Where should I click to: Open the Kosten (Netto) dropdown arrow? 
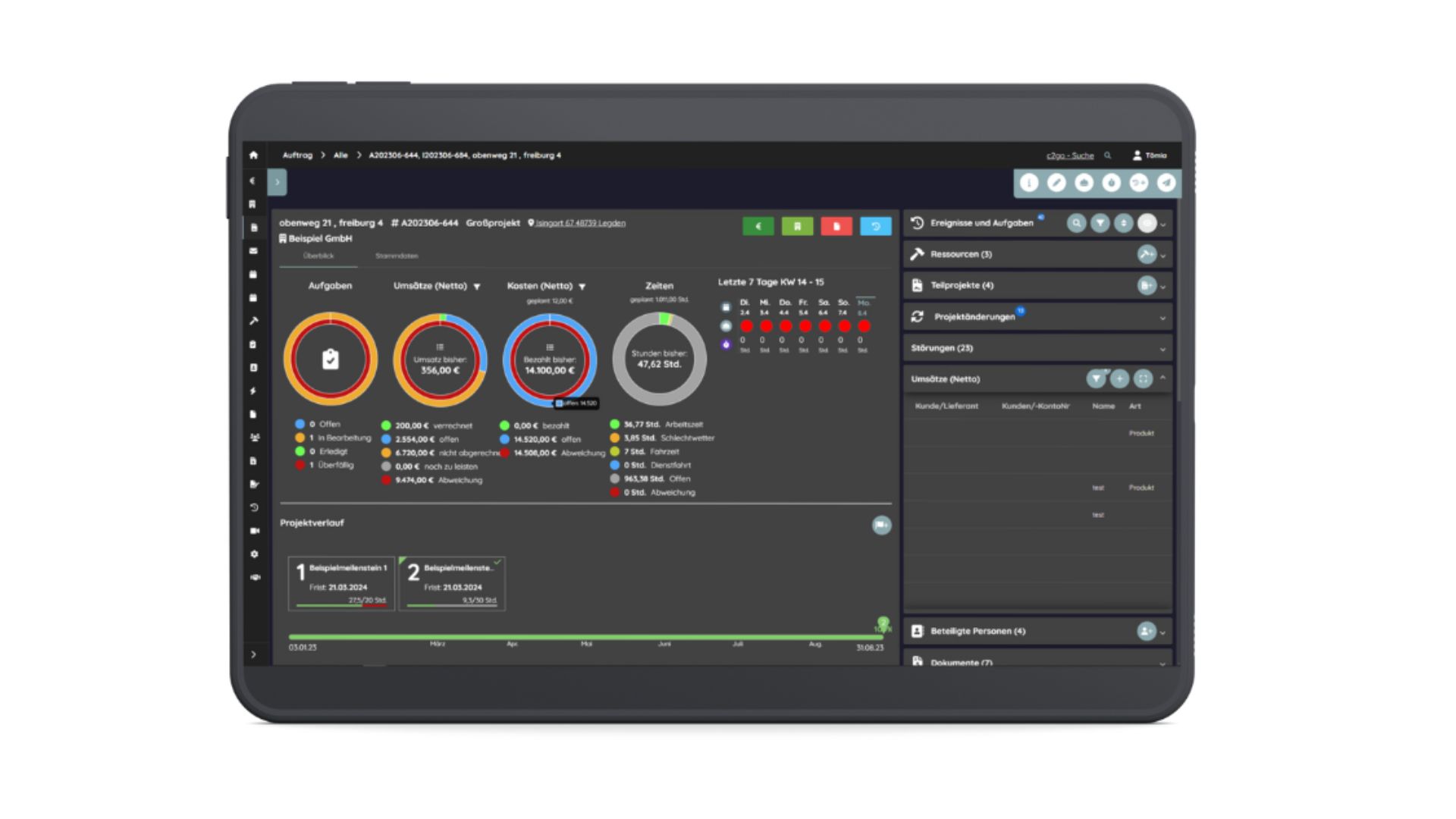click(x=582, y=287)
